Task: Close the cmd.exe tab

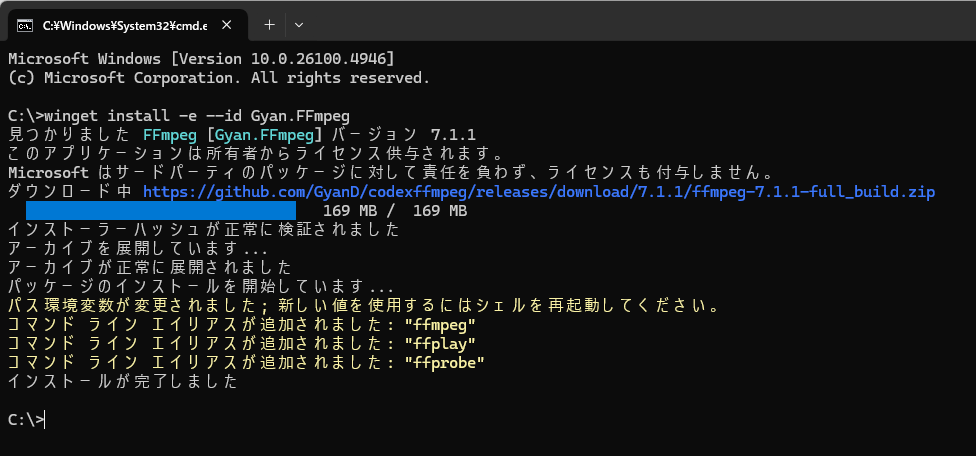Action: [227, 25]
